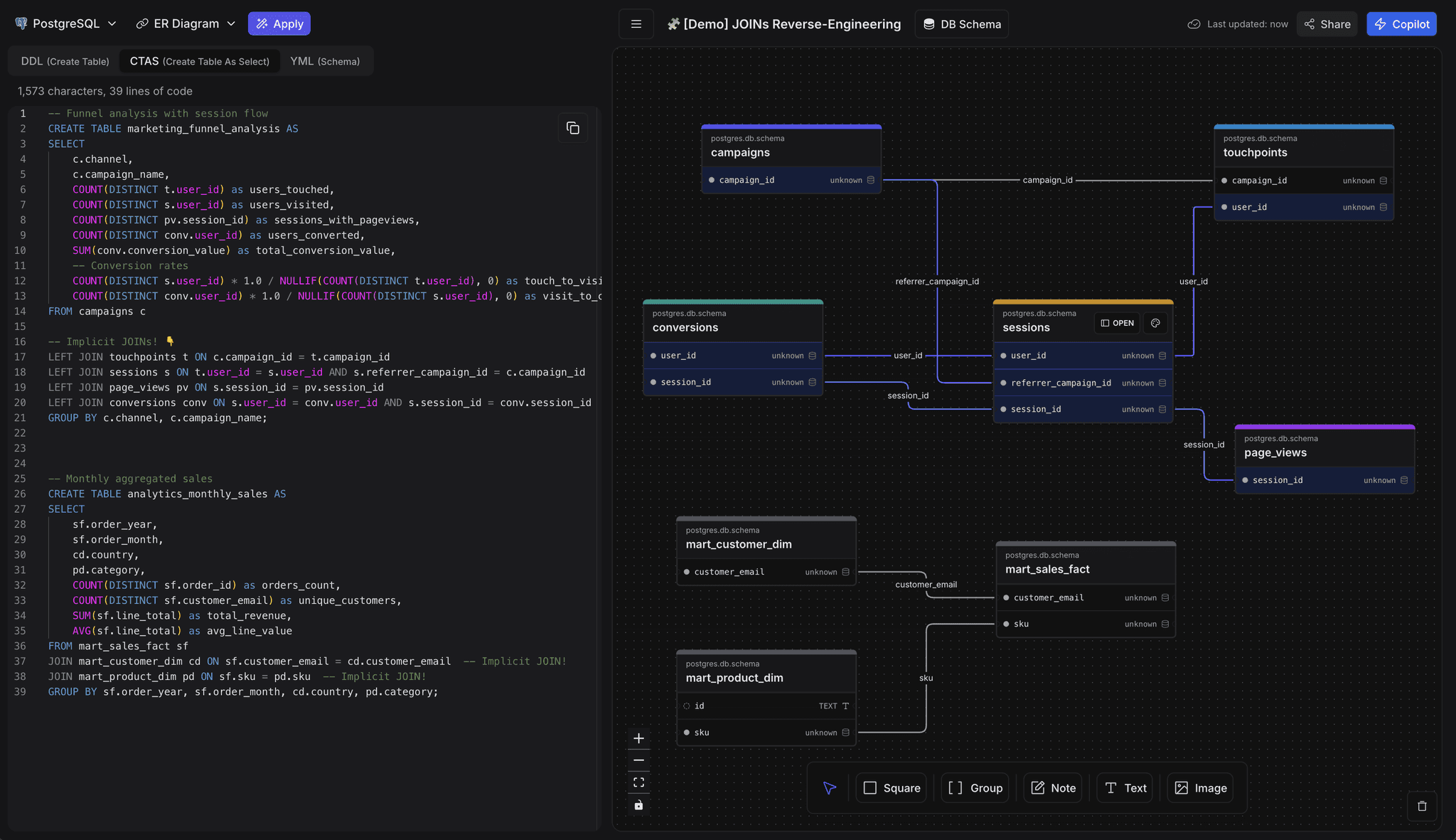Zoom out using the minus icon
The image size is (1456, 840).
pyautogui.click(x=638, y=760)
